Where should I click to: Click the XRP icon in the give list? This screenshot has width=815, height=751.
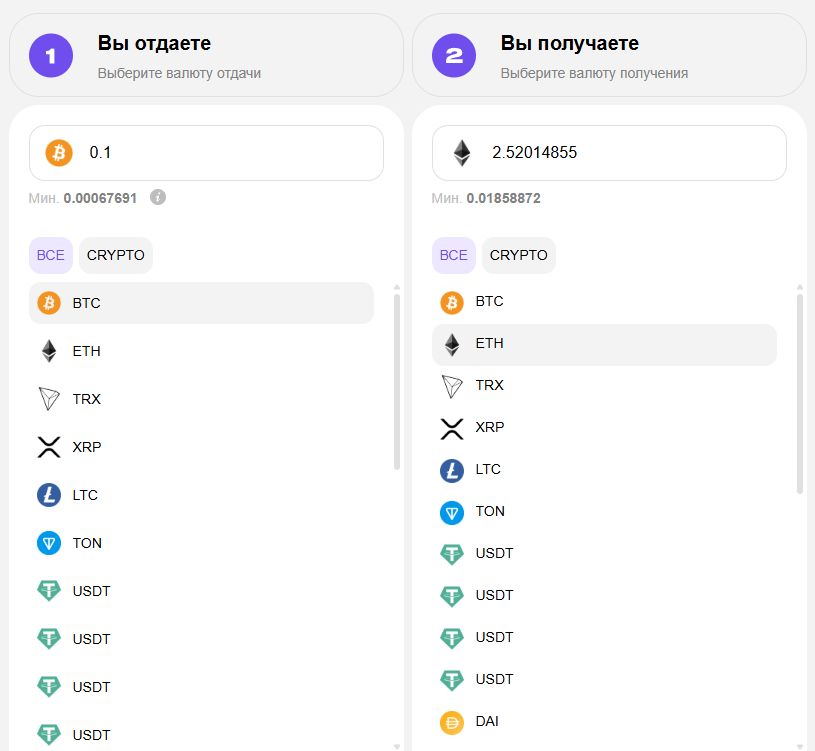tap(49, 447)
